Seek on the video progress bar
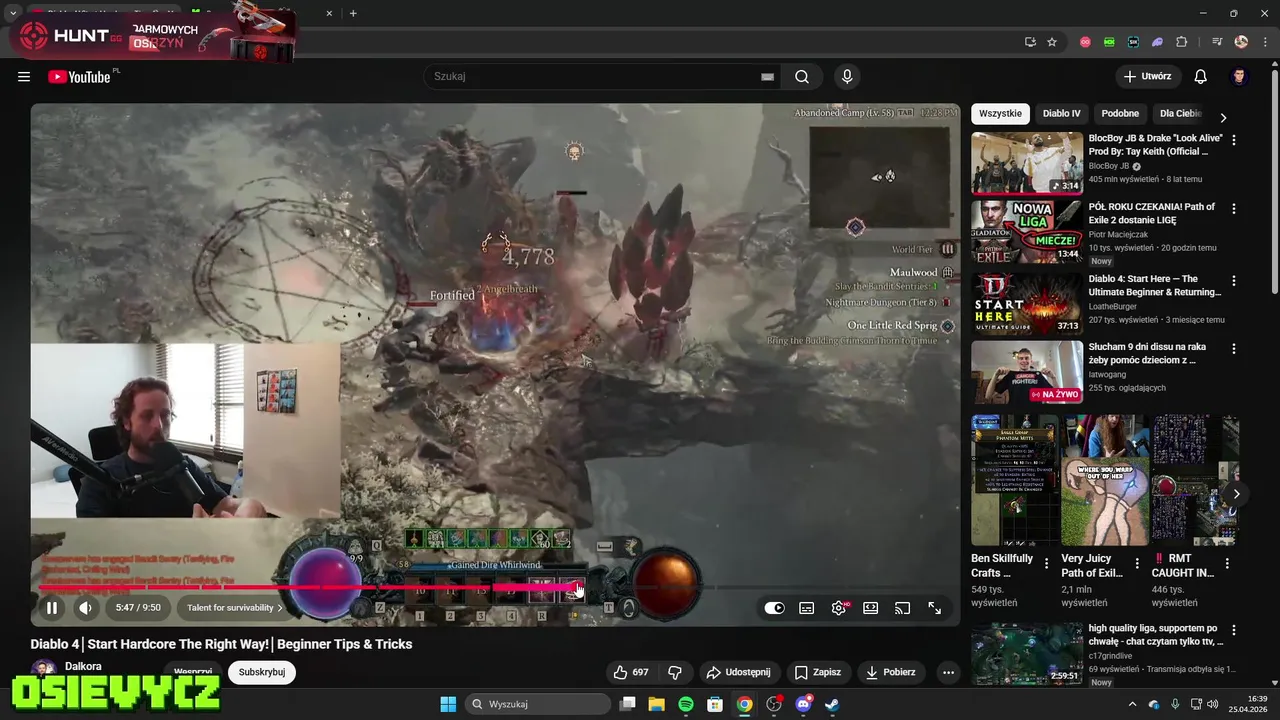Image resolution: width=1280 pixels, height=720 pixels. point(495,587)
